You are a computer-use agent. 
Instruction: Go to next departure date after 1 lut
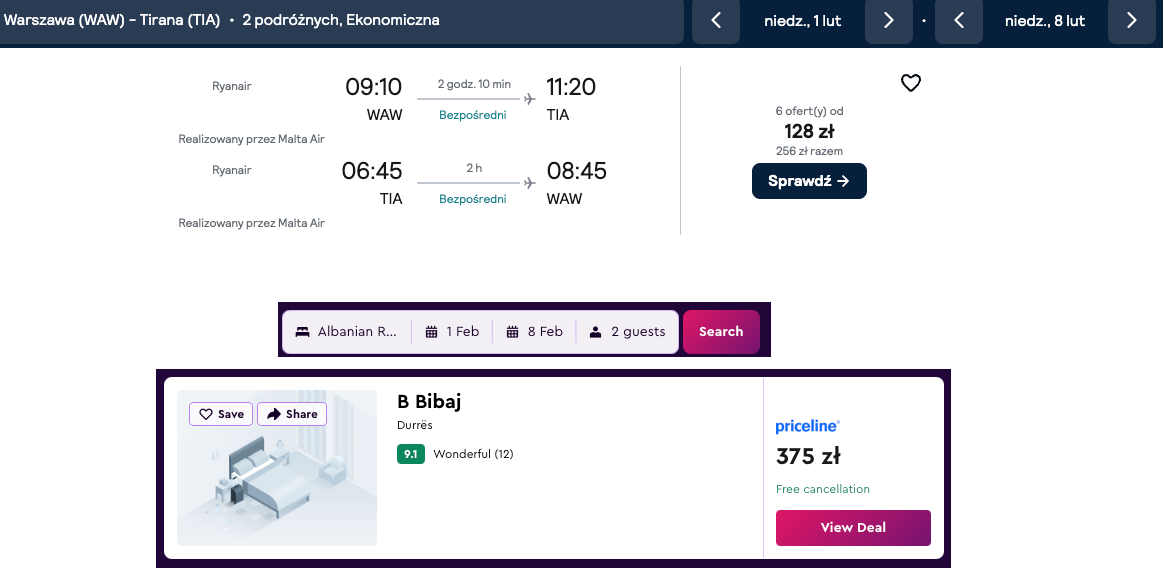888,21
